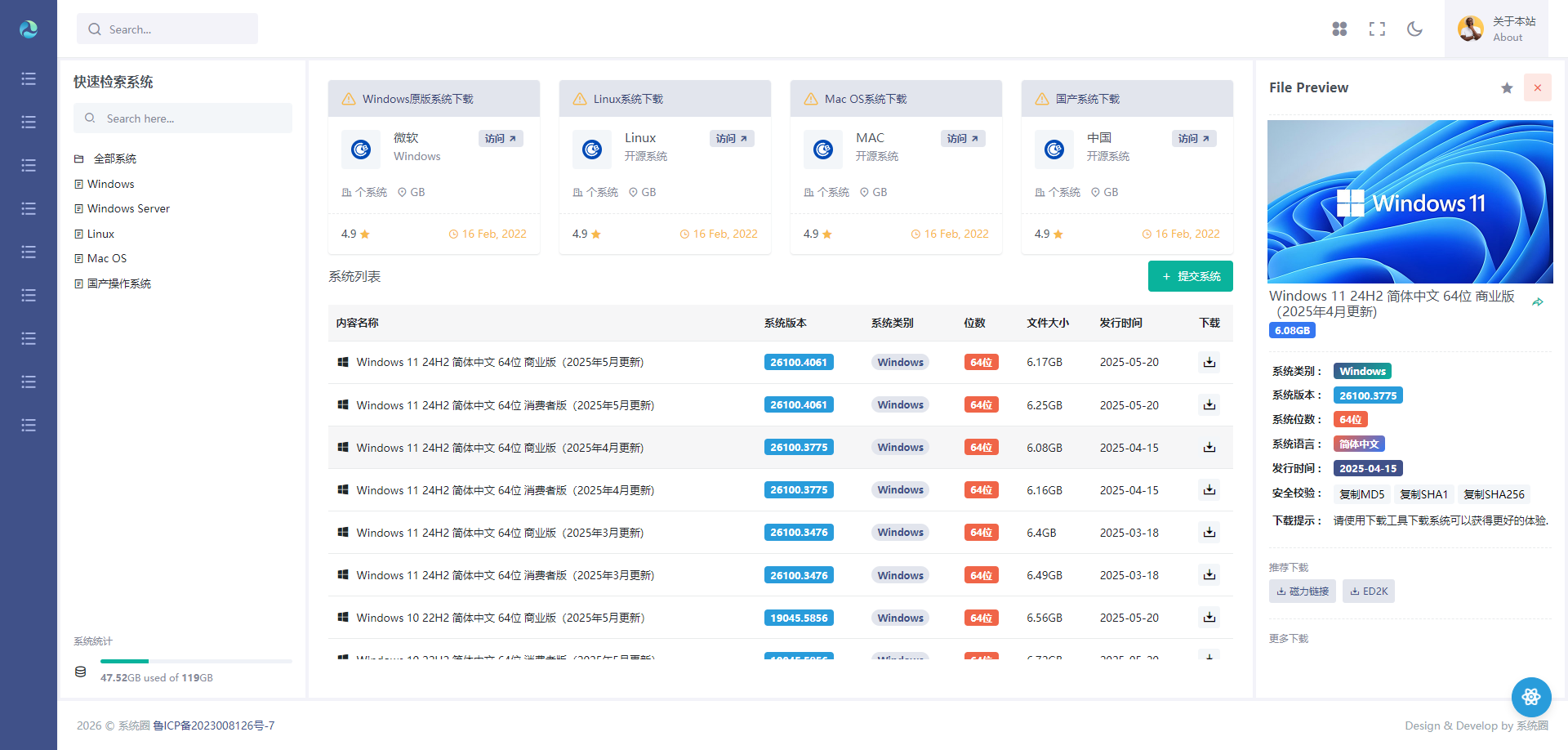This screenshot has height=750, width=1568.
Task: Click the share arrow beside preview title
Action: [1538, 302]
